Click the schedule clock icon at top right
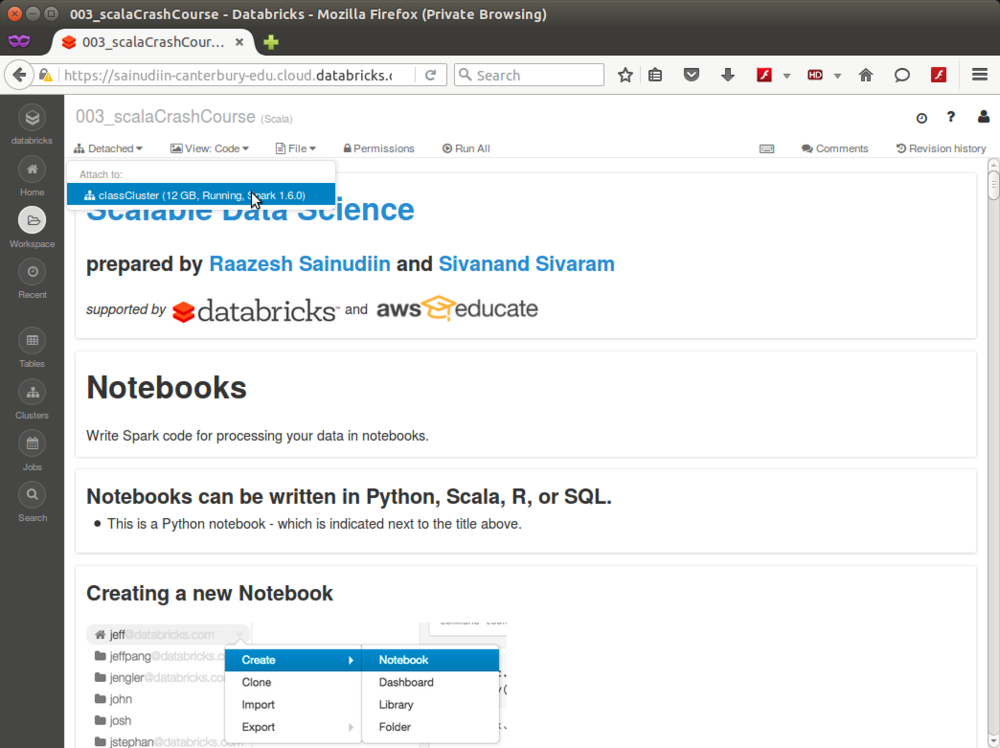 pyautogui.click(x=922, y=118)
